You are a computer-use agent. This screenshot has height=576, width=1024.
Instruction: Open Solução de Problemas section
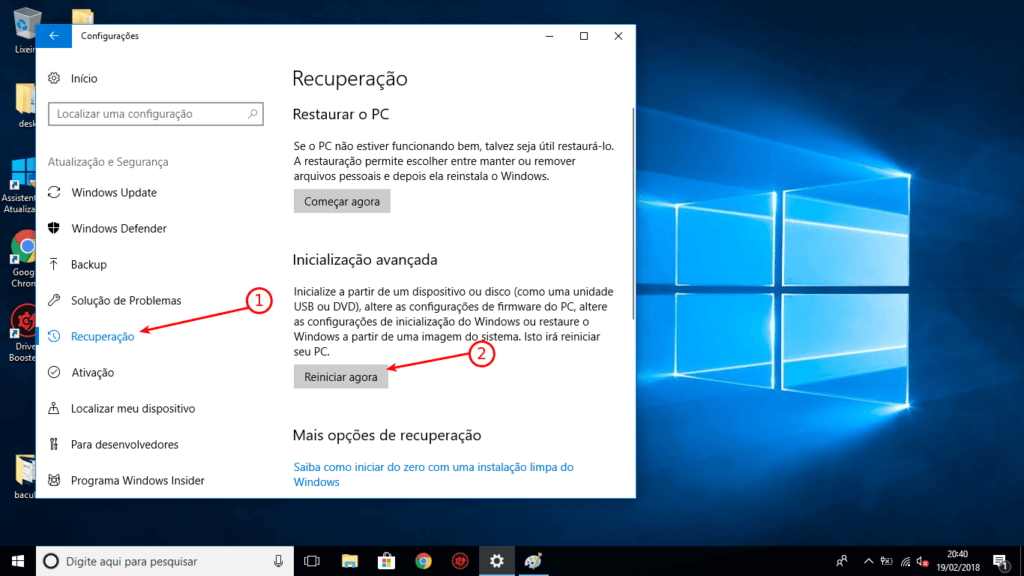[125, 300]
